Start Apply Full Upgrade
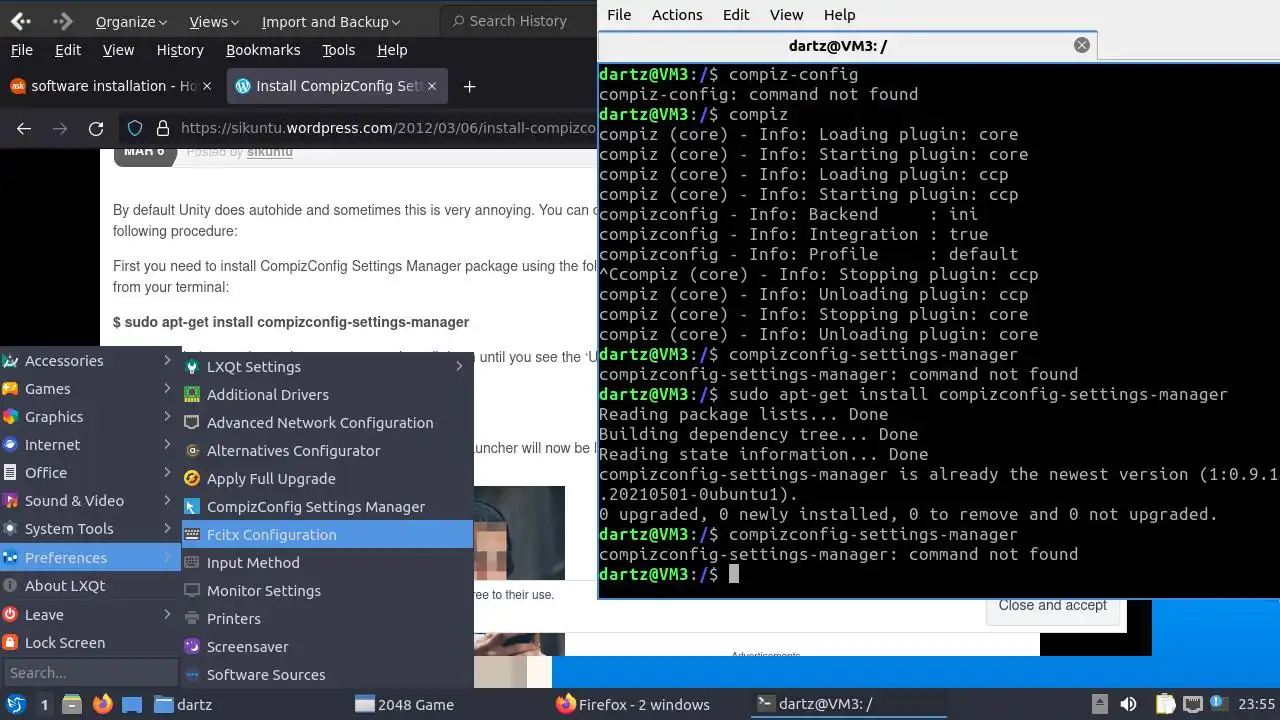1280x720 pixels. [x=327, y=479]
